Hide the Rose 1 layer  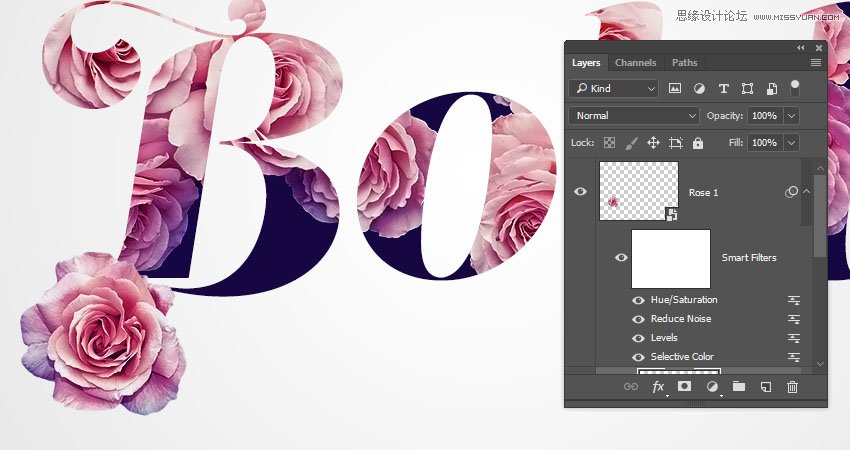tap(580, 191)
